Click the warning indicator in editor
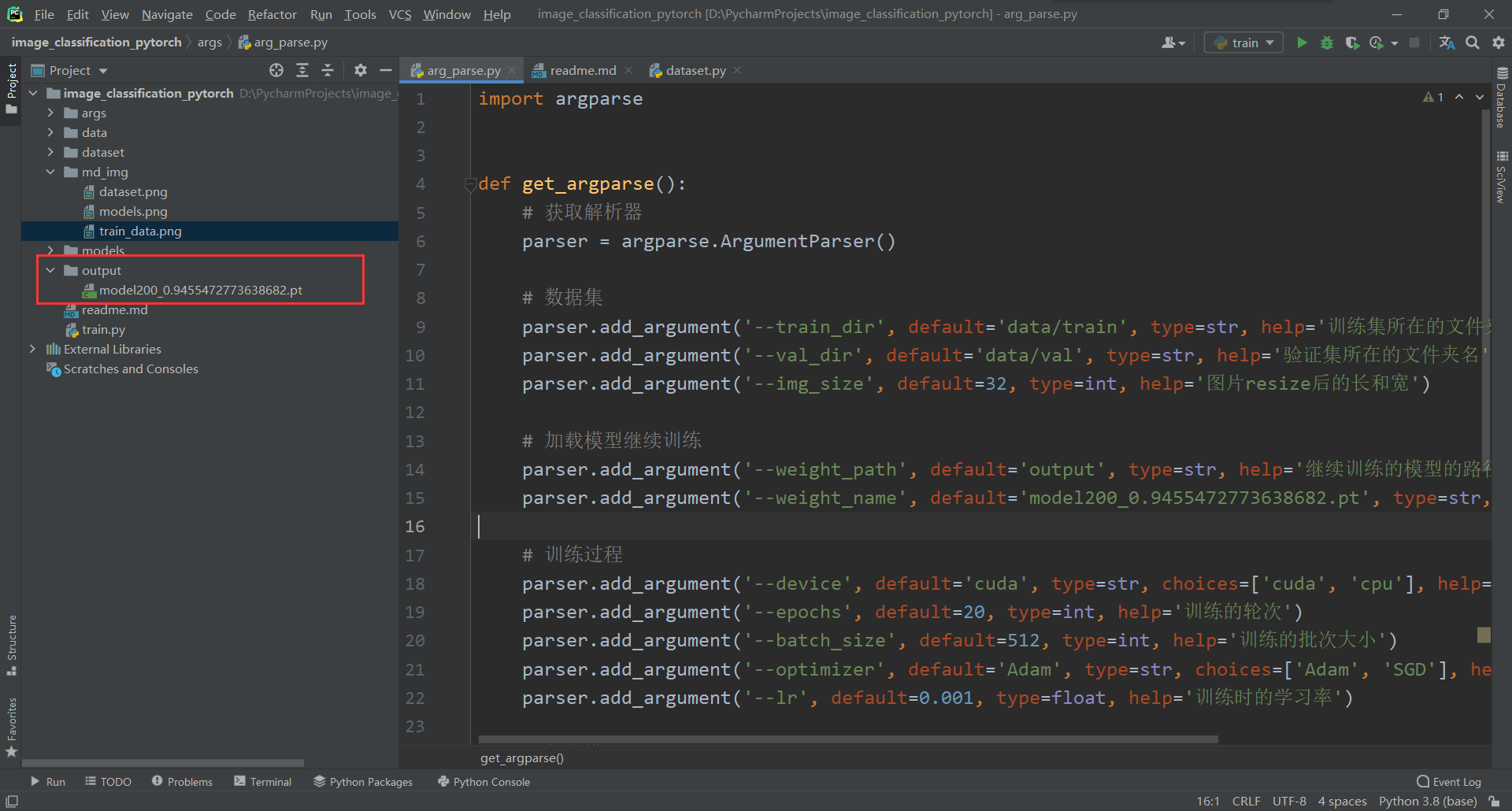Viewport: 1512px width, 811px height. pos(1433,97)
